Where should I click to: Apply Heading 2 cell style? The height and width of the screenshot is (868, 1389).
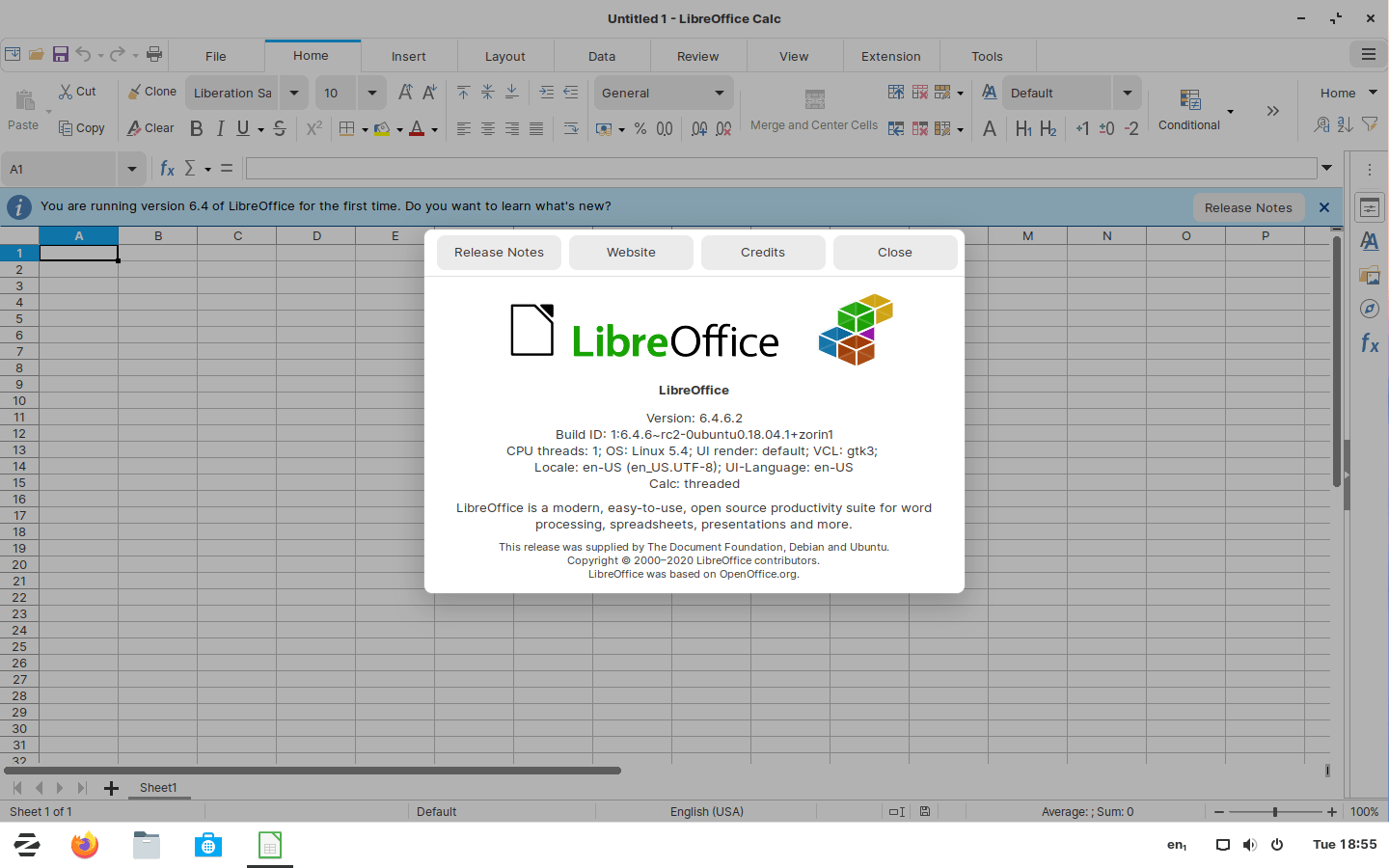click(x=1049, y=128)
